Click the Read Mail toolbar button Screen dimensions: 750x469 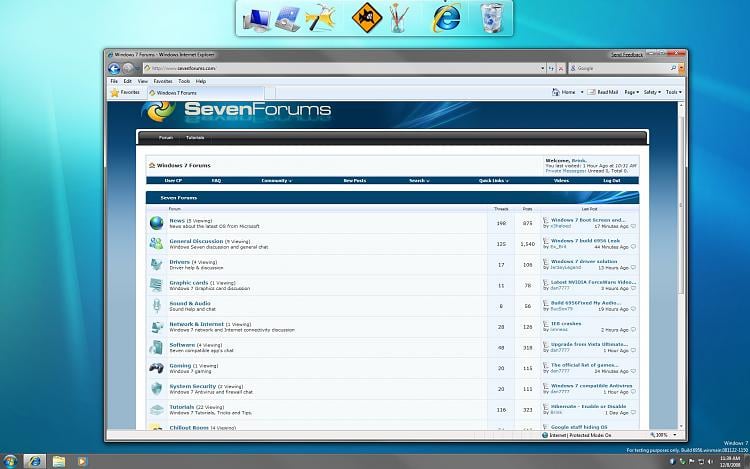pyautogui.click(x=602, y=92)
